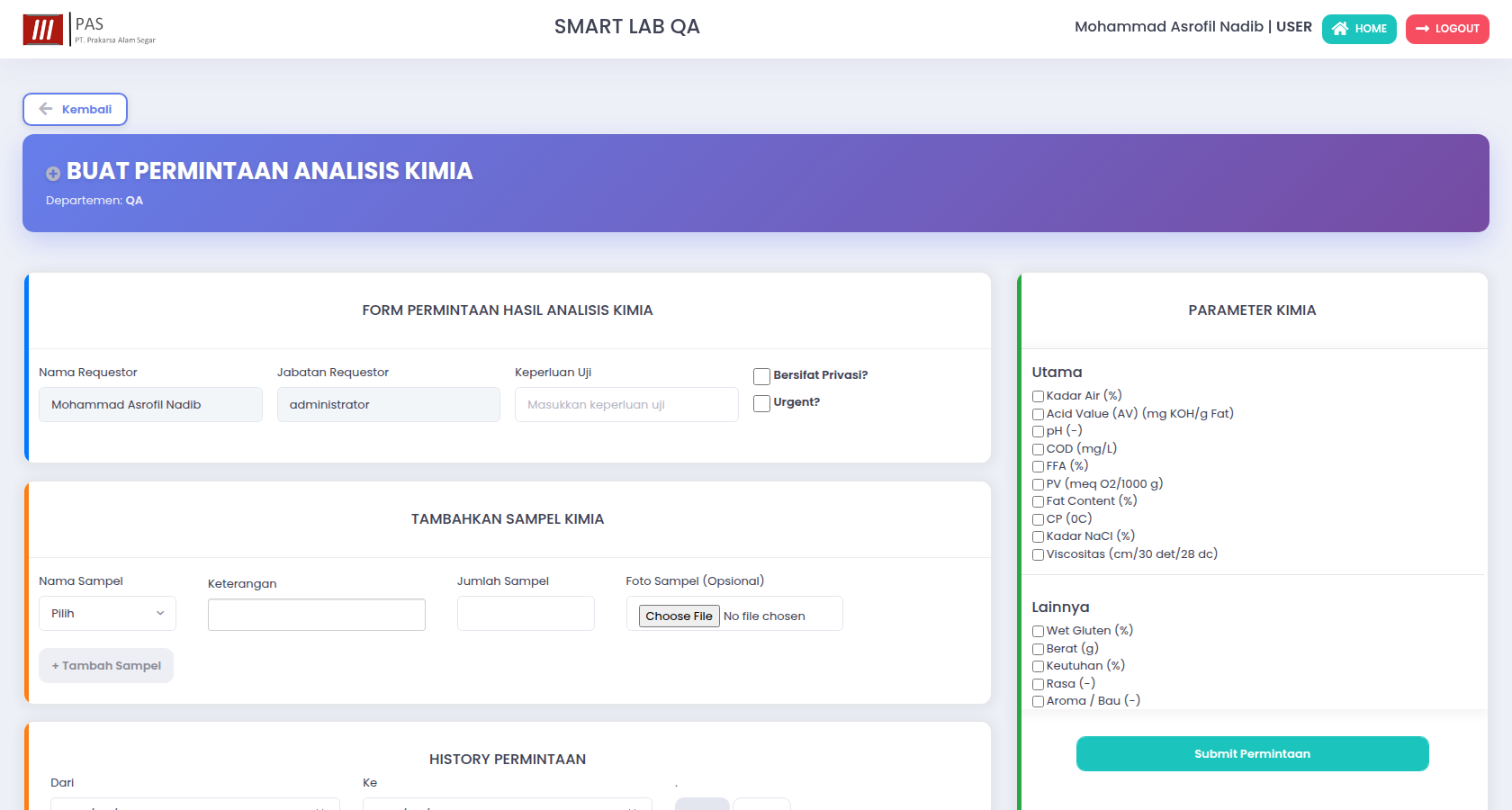This screenshot has width=1512, height=810.
Task: Go back with the Kembali button
Action: 75,109
